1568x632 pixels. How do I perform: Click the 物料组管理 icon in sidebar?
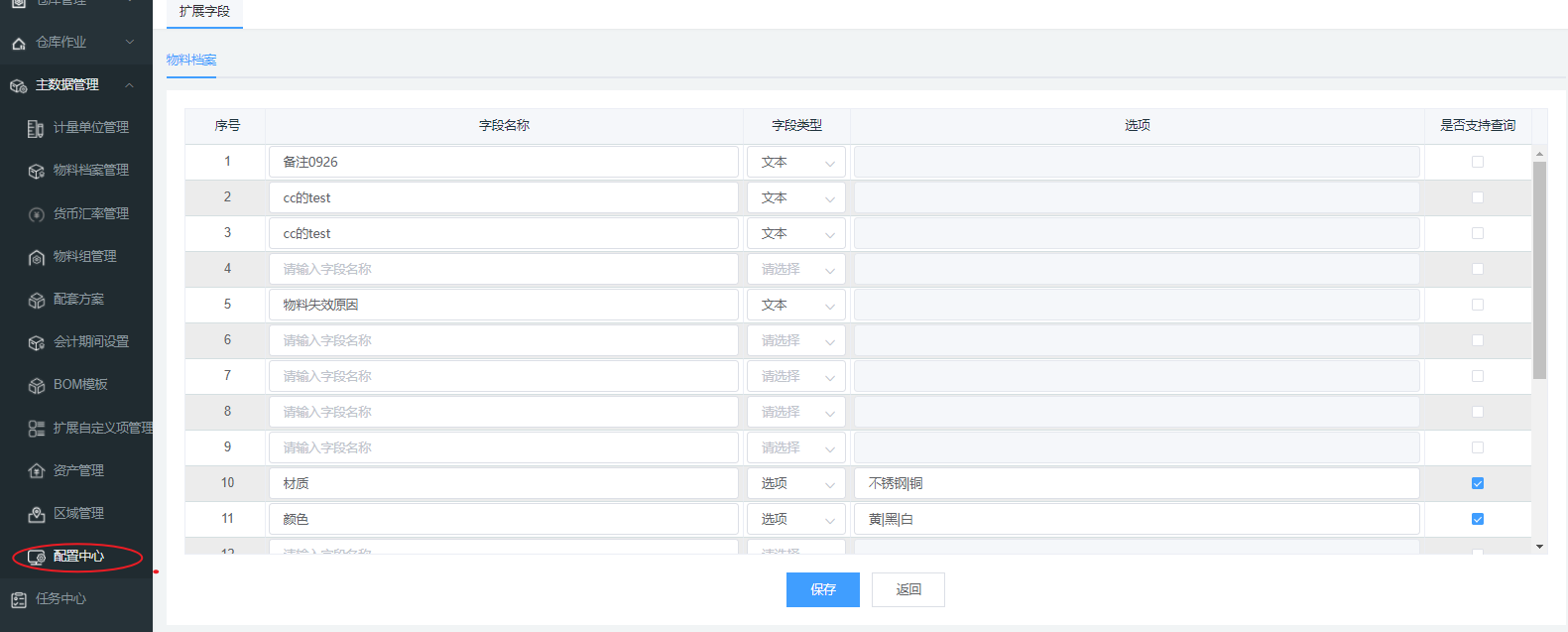coord(36,257)
